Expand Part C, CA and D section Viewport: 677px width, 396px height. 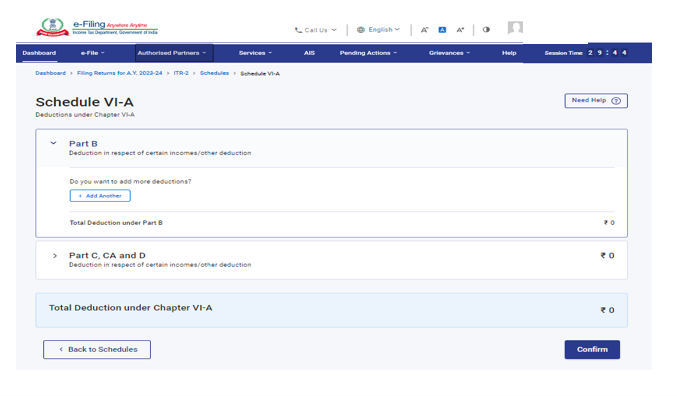click(55, 256)
